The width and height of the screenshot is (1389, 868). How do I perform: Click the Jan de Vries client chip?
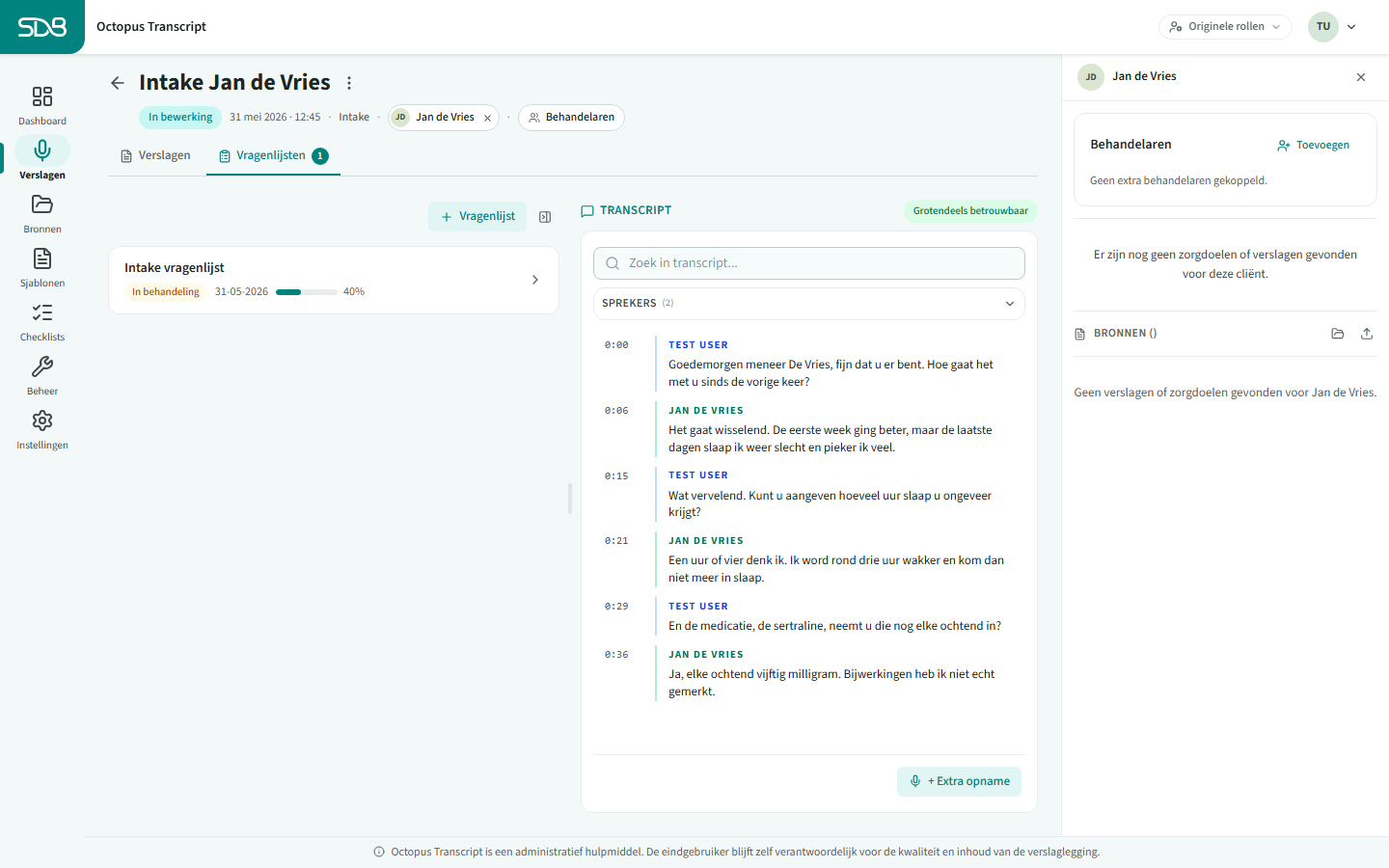(445, 118)
